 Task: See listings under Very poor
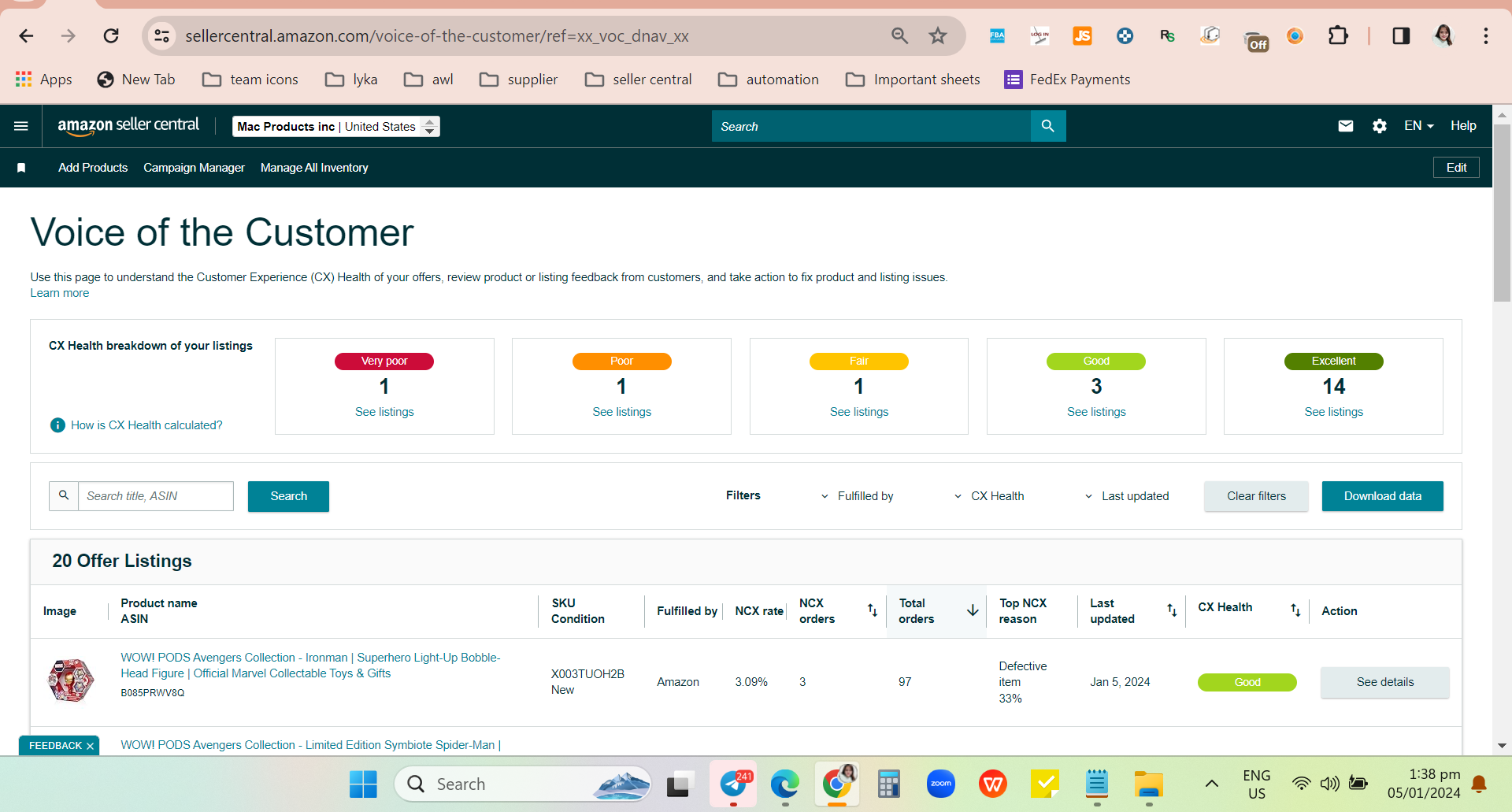point(384,412)
